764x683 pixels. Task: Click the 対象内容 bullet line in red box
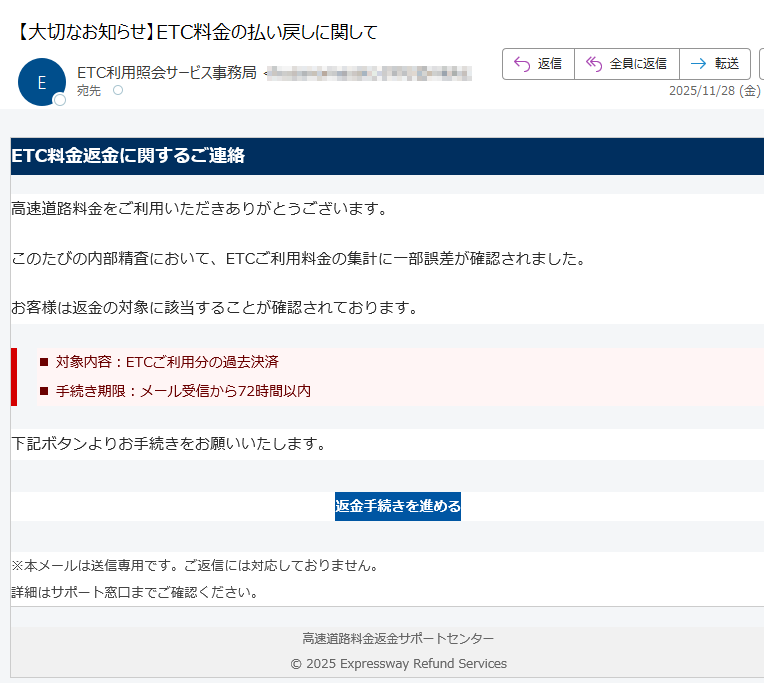[166, 362]
